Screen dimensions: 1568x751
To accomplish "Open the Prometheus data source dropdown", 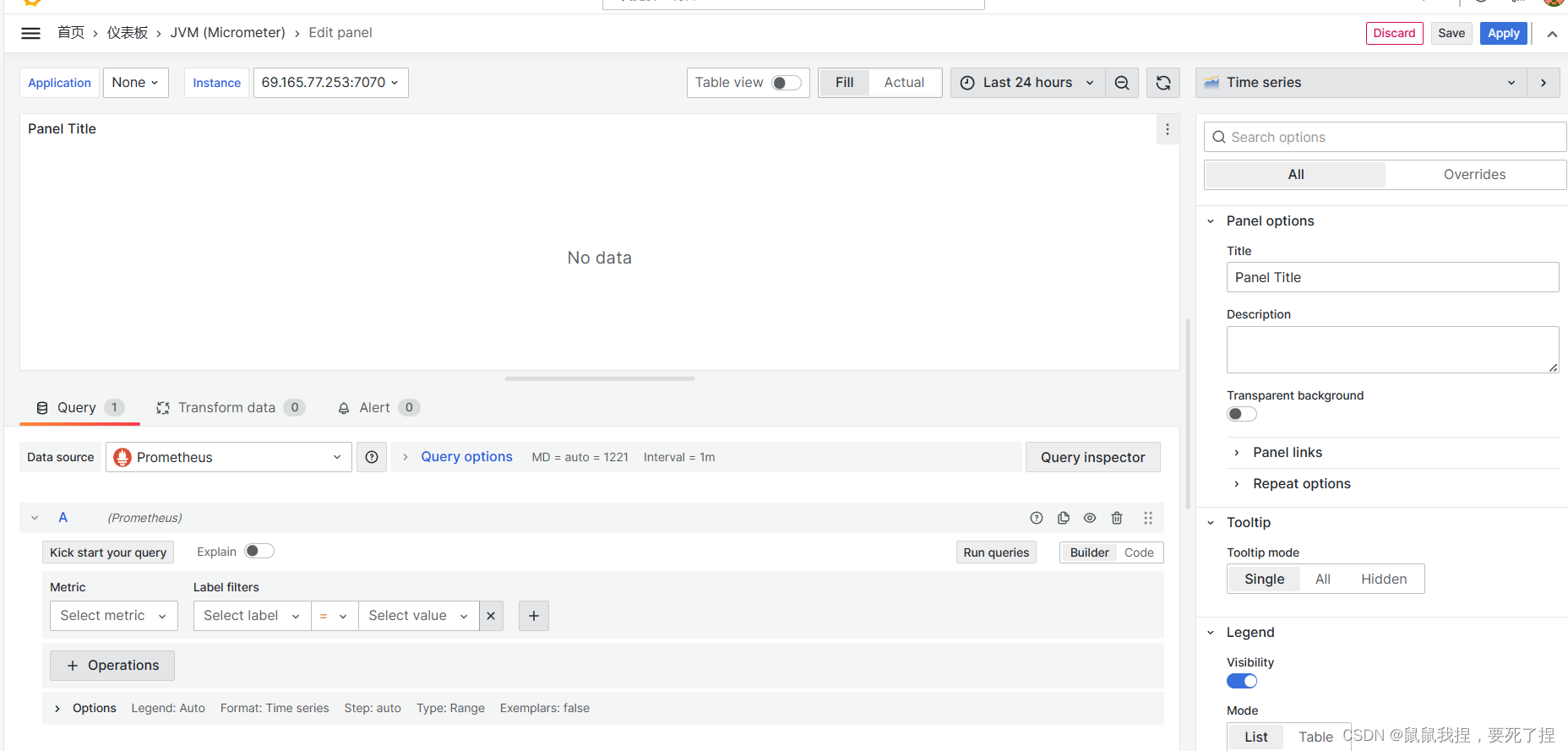I will [x=228, y=457].
